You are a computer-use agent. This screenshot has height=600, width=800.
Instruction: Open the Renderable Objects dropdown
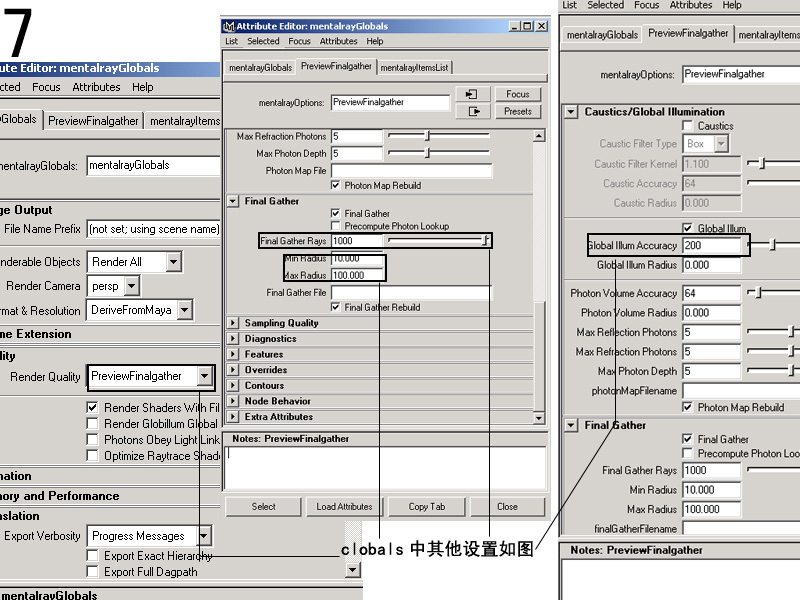point(173,262)
